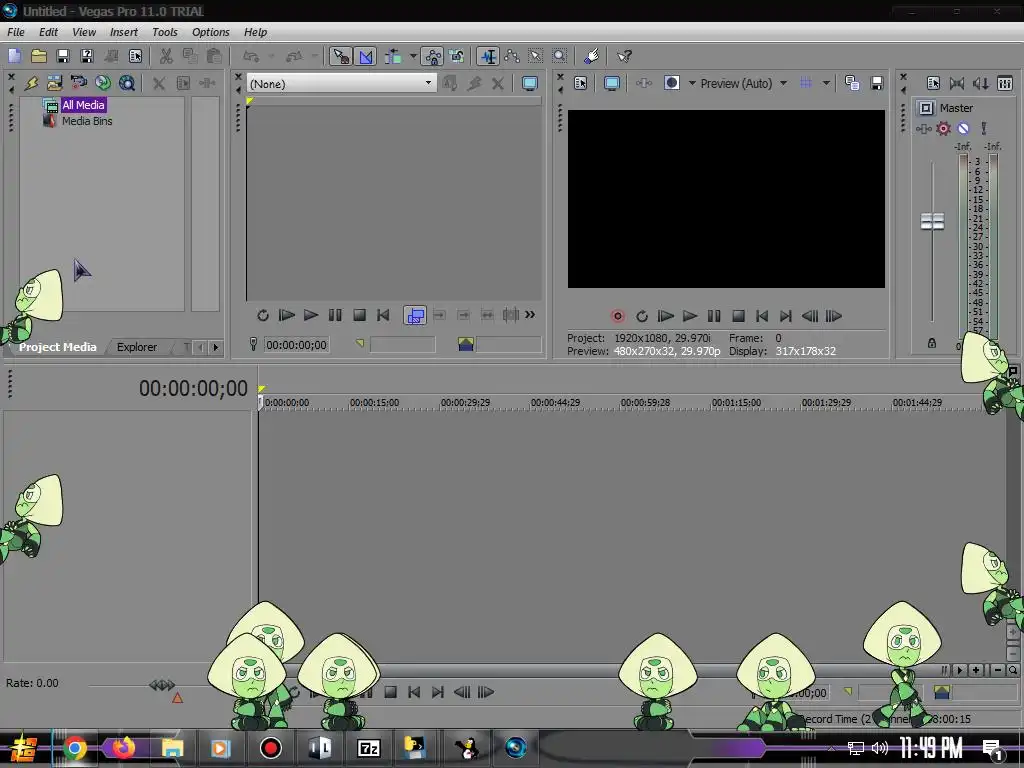1024x768 pixels.
Task: Click the What's This Help icon
Action: click(624, 56)
